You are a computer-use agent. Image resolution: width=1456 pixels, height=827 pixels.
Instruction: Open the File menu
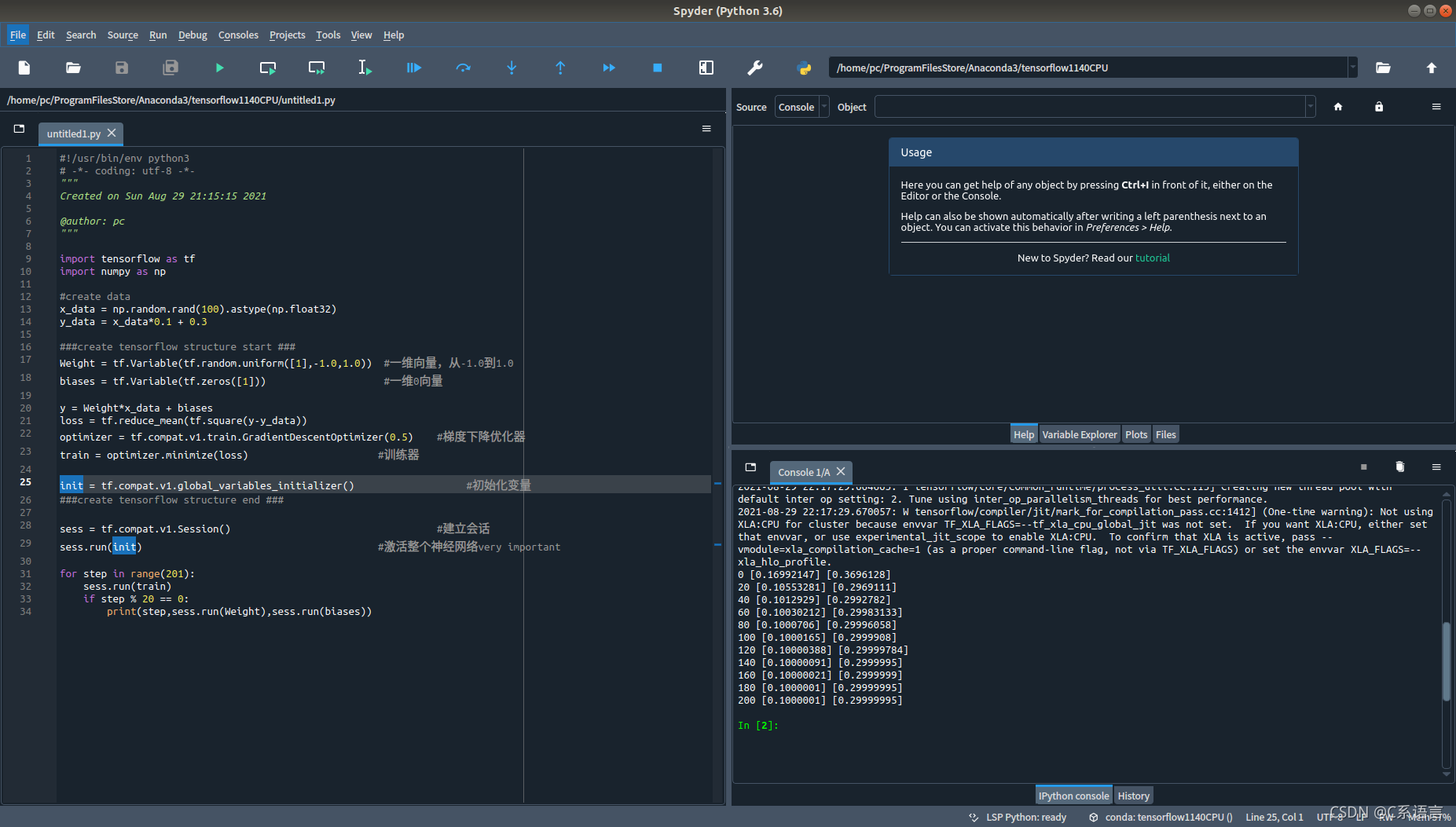pyautogui.click(x=18, y=35)
